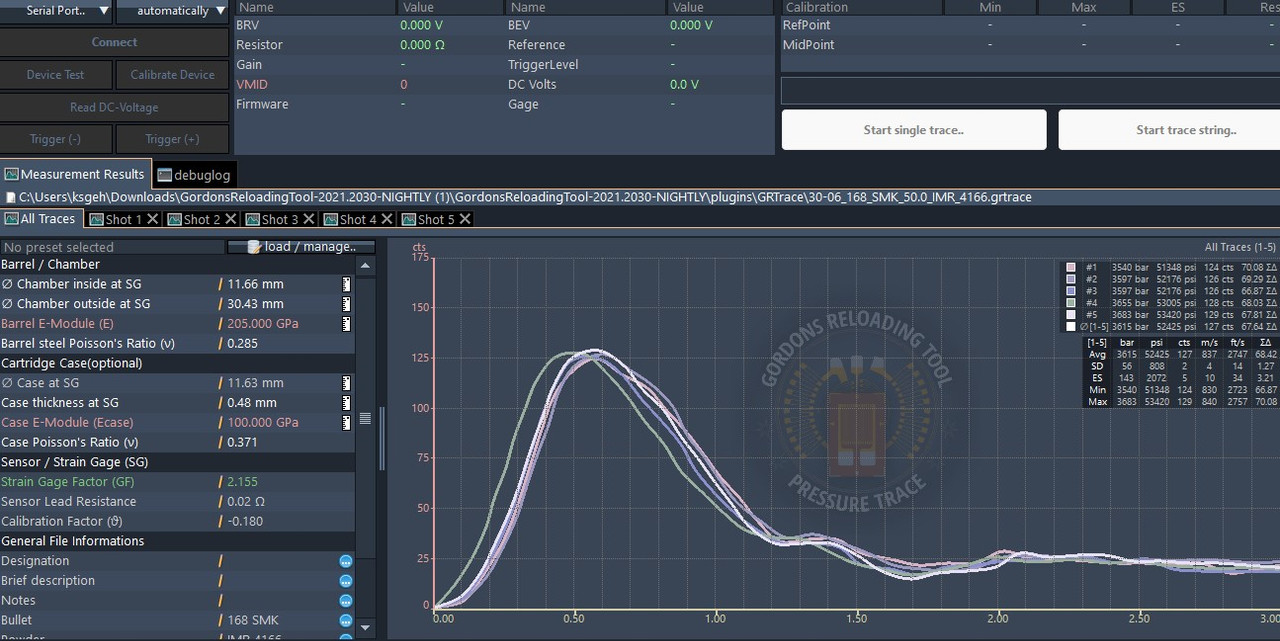The image size is (1280, 641).
Task: Open ruler tool for Case thickness at SG
Action: (x=347, y=403)
